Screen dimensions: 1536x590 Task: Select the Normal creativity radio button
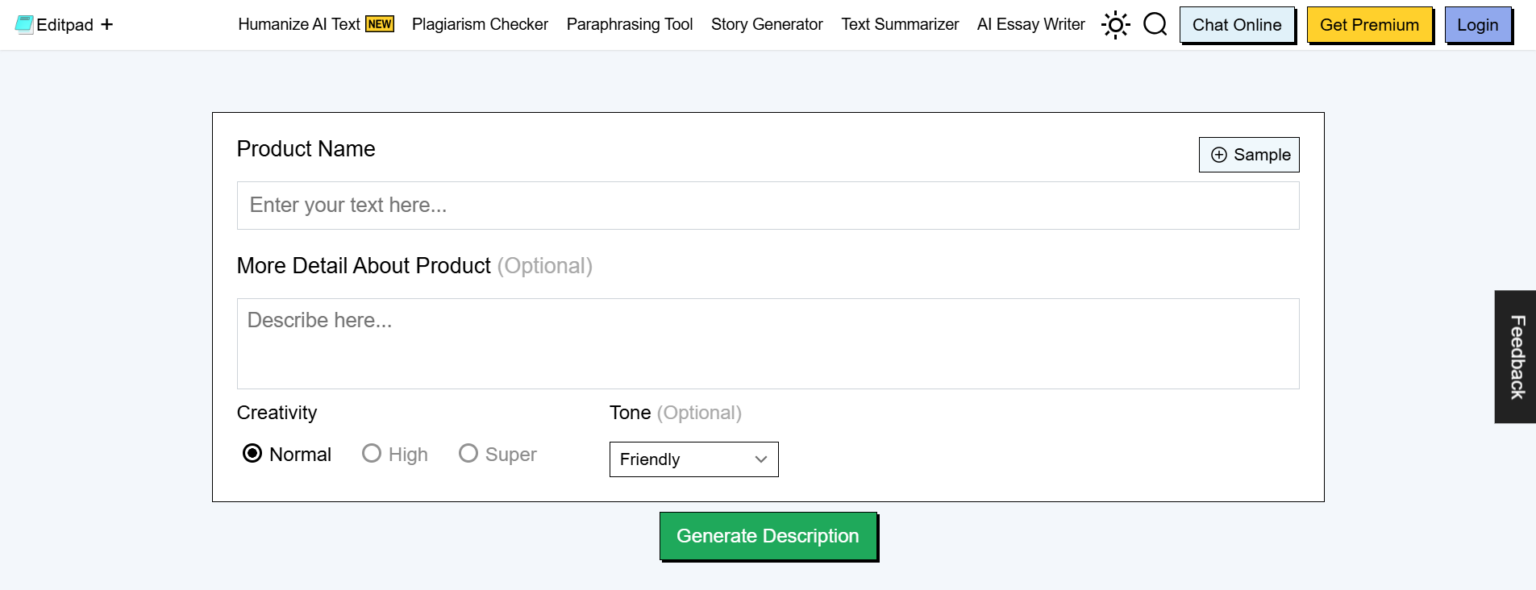(x=253, y=453)
